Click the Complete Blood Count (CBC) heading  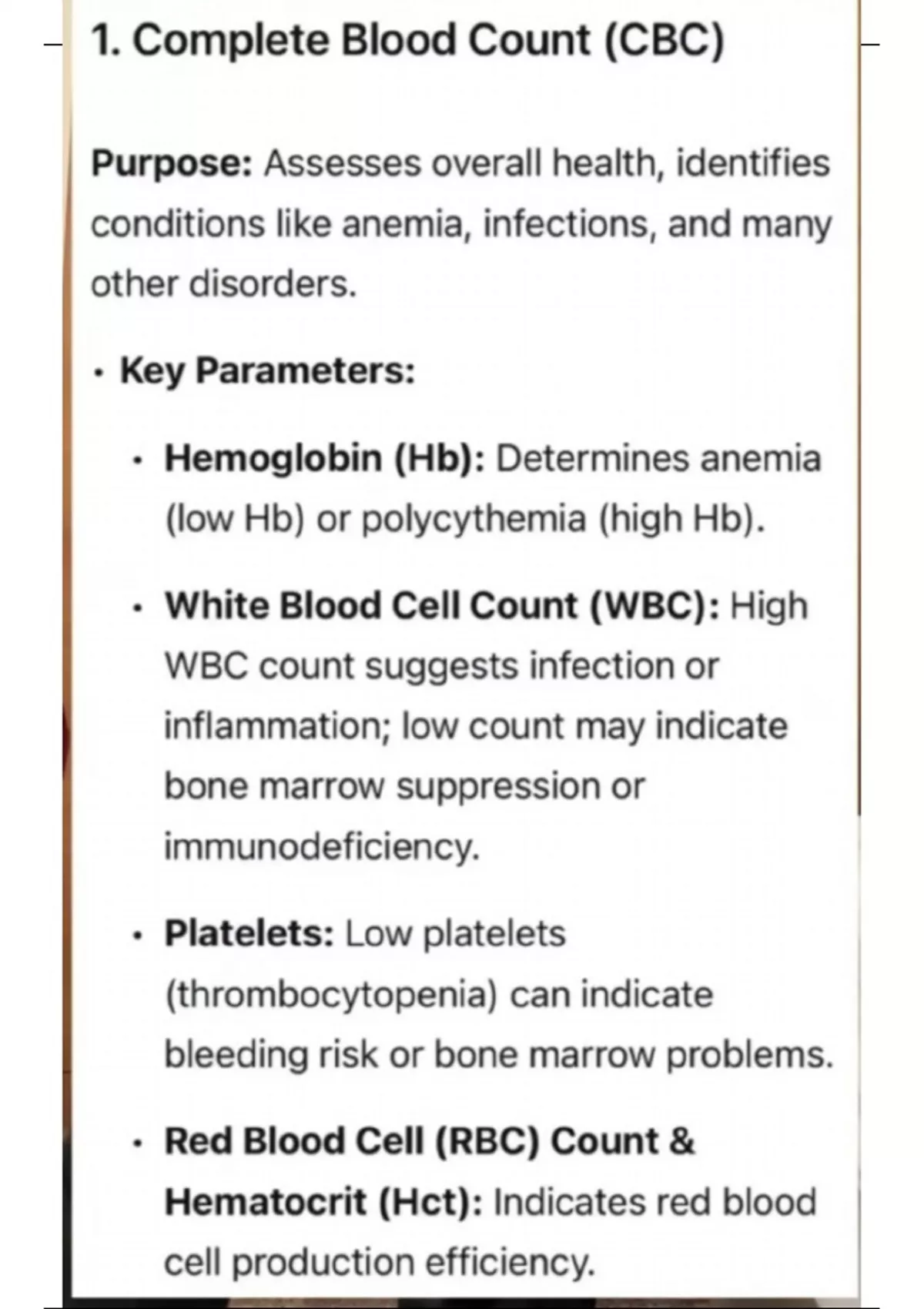pyautogui.click(x=408, y=40)
